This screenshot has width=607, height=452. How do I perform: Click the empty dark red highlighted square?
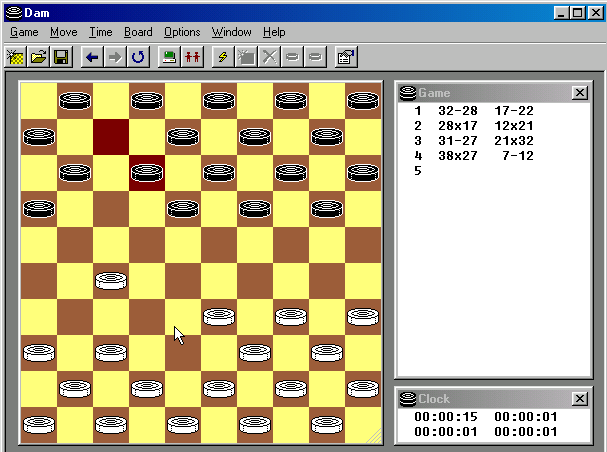coord(111,137)
